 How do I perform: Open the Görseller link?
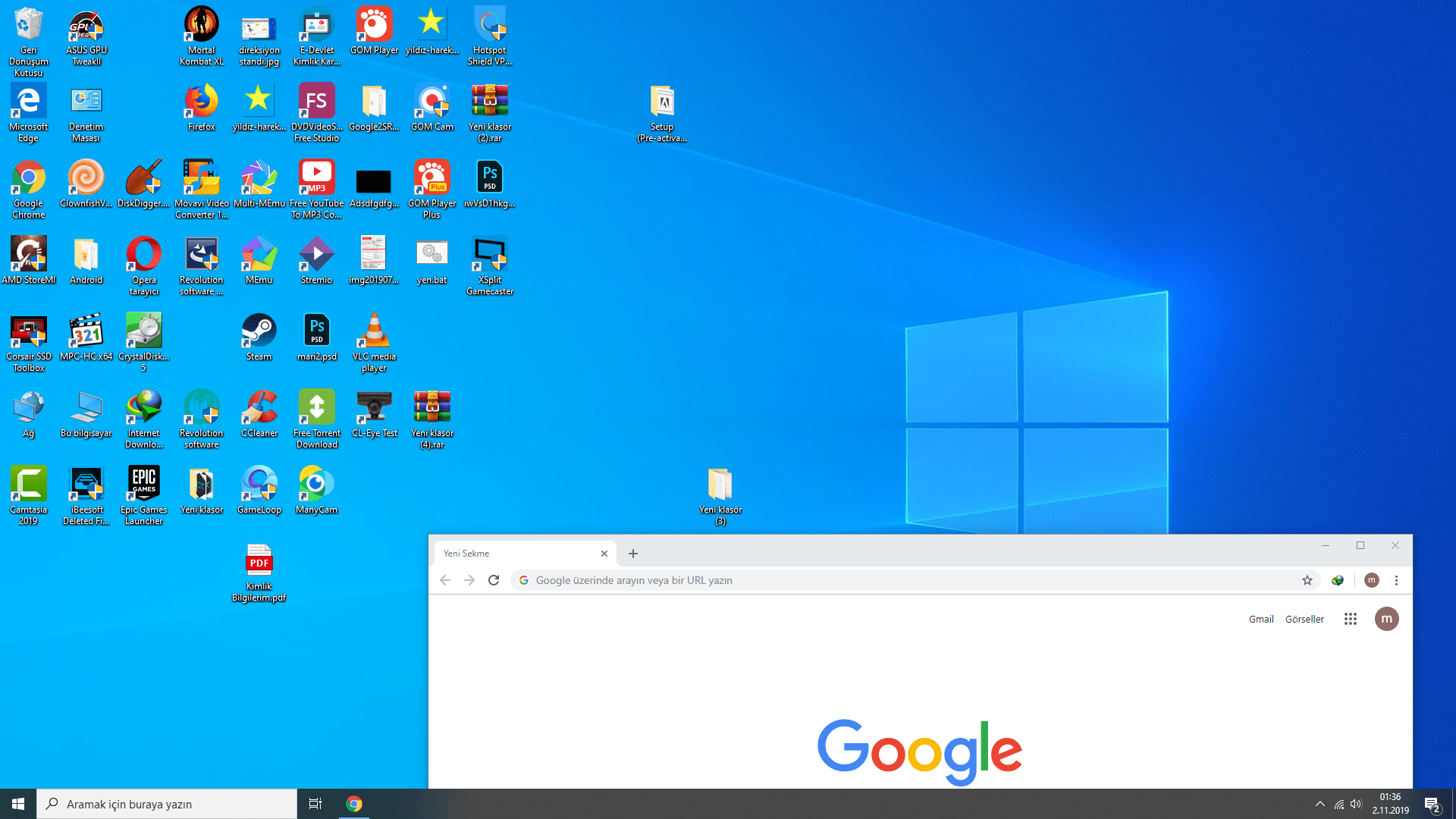click(x=1304, y=619)
